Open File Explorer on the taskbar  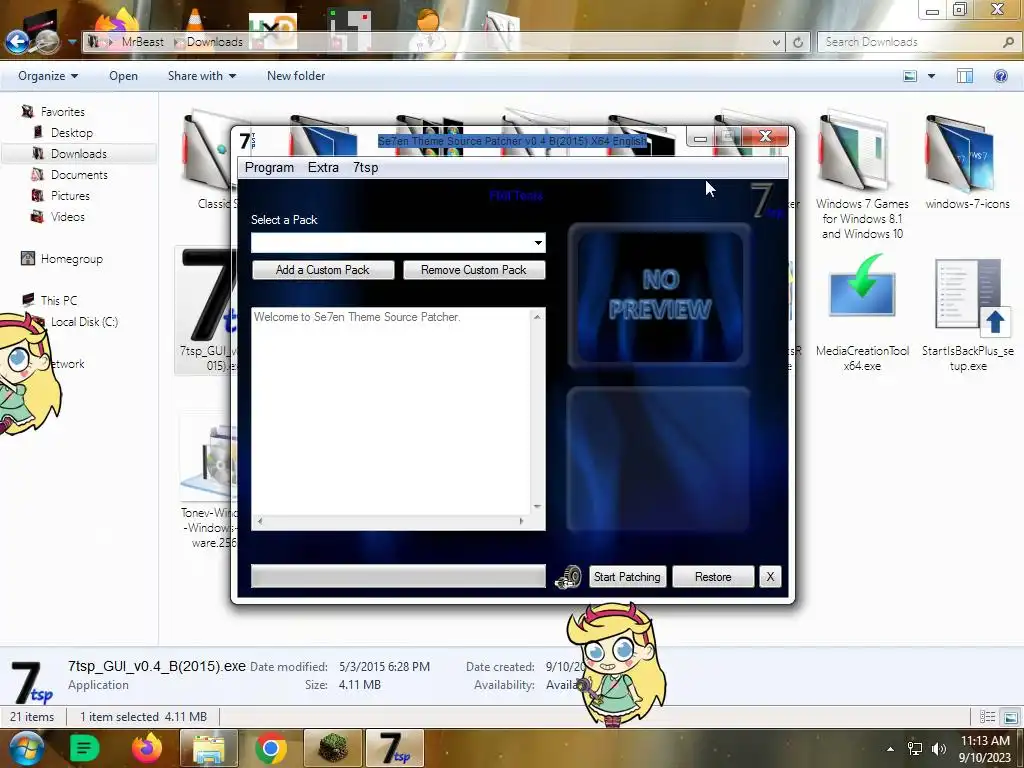[208, 748]
